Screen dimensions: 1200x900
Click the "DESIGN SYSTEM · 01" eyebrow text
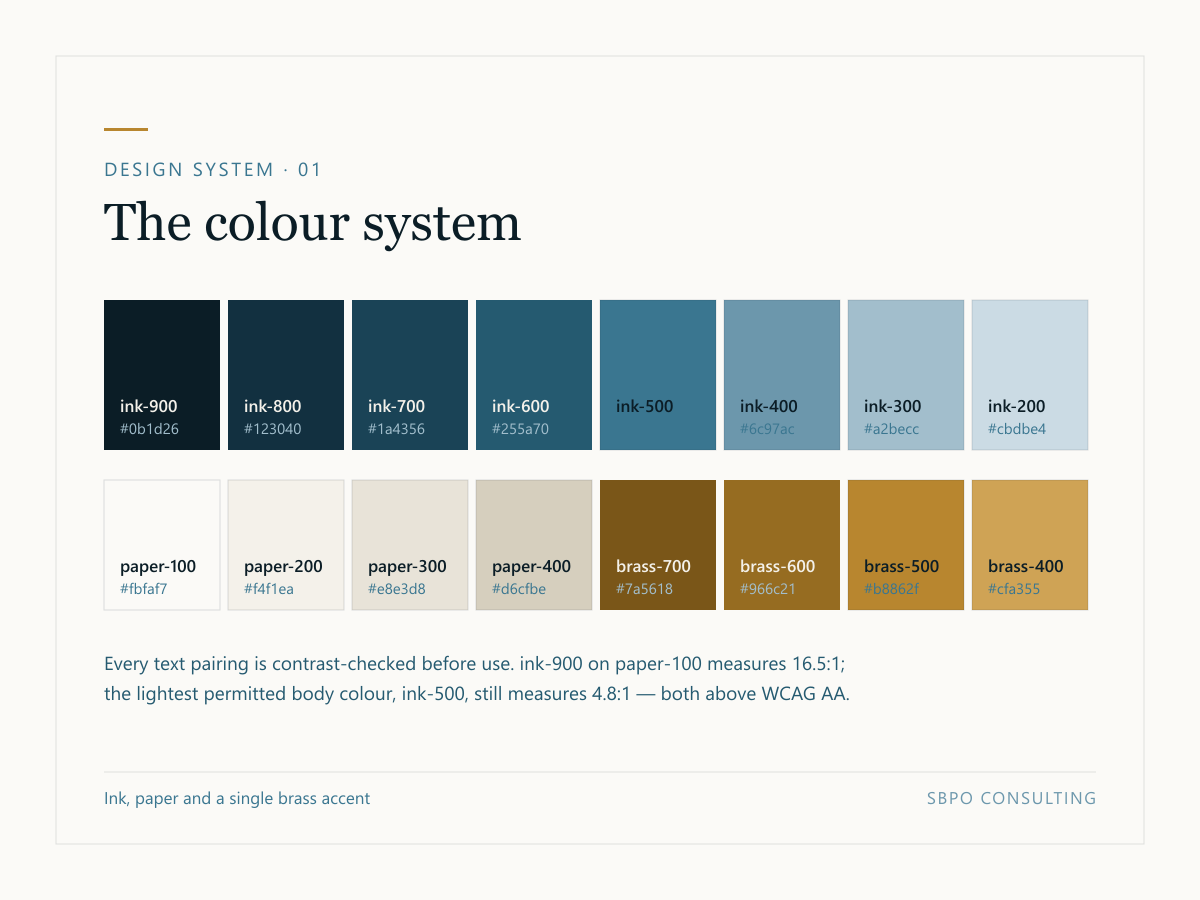213,170
